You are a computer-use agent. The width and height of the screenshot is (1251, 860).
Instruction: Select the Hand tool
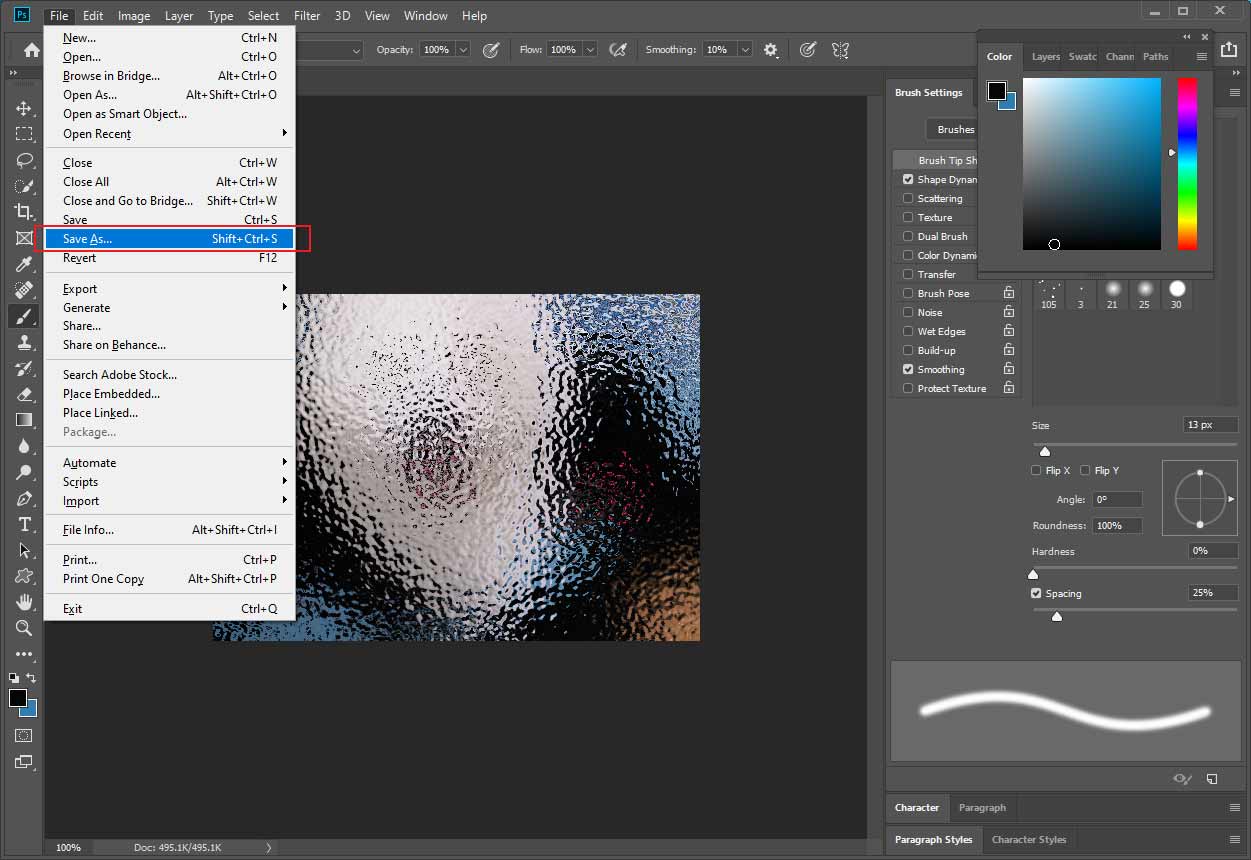[x=24, y=602]
